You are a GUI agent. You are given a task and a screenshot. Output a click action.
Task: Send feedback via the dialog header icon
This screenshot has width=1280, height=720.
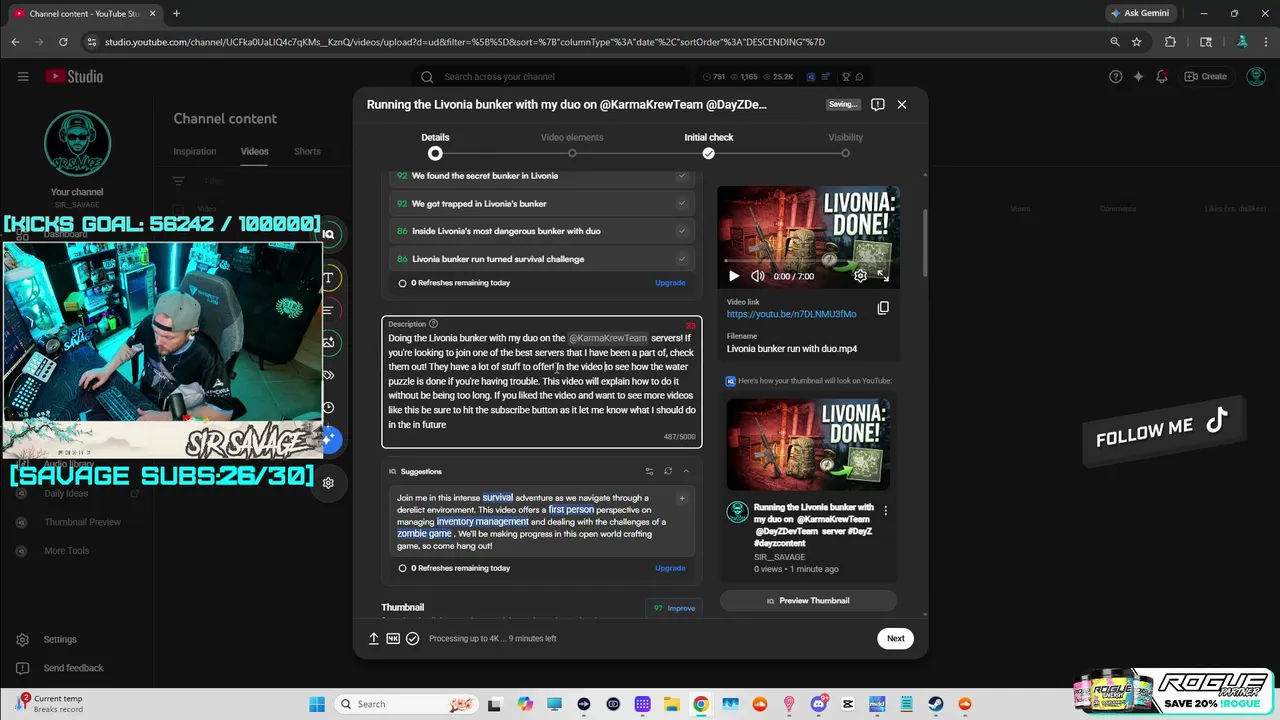(877, 104)
